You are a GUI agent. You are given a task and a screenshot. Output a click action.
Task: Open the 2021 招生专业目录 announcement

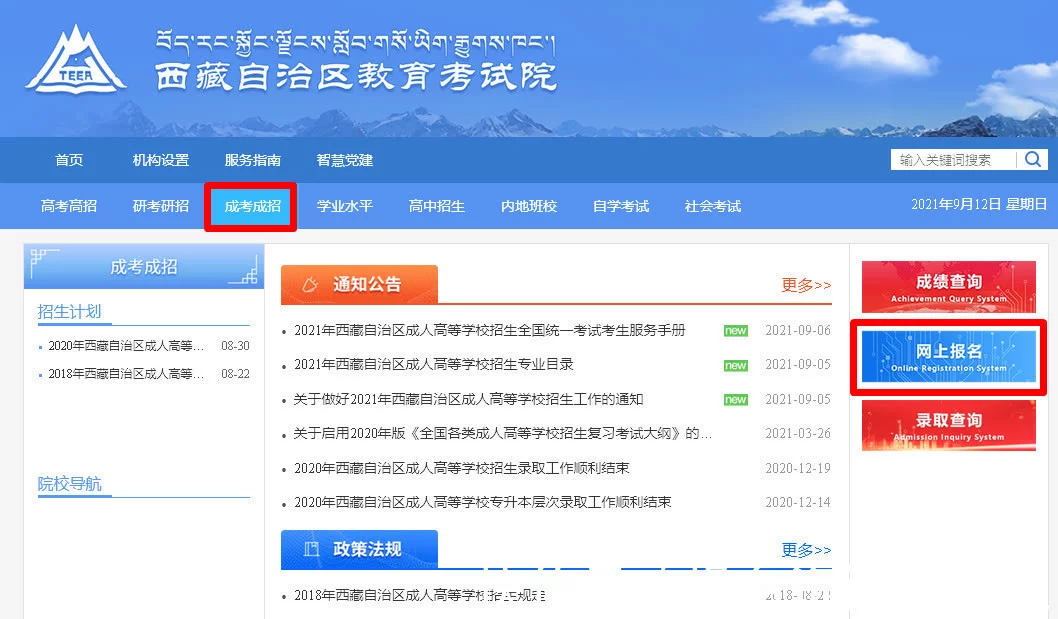click(x=433, y=365)
